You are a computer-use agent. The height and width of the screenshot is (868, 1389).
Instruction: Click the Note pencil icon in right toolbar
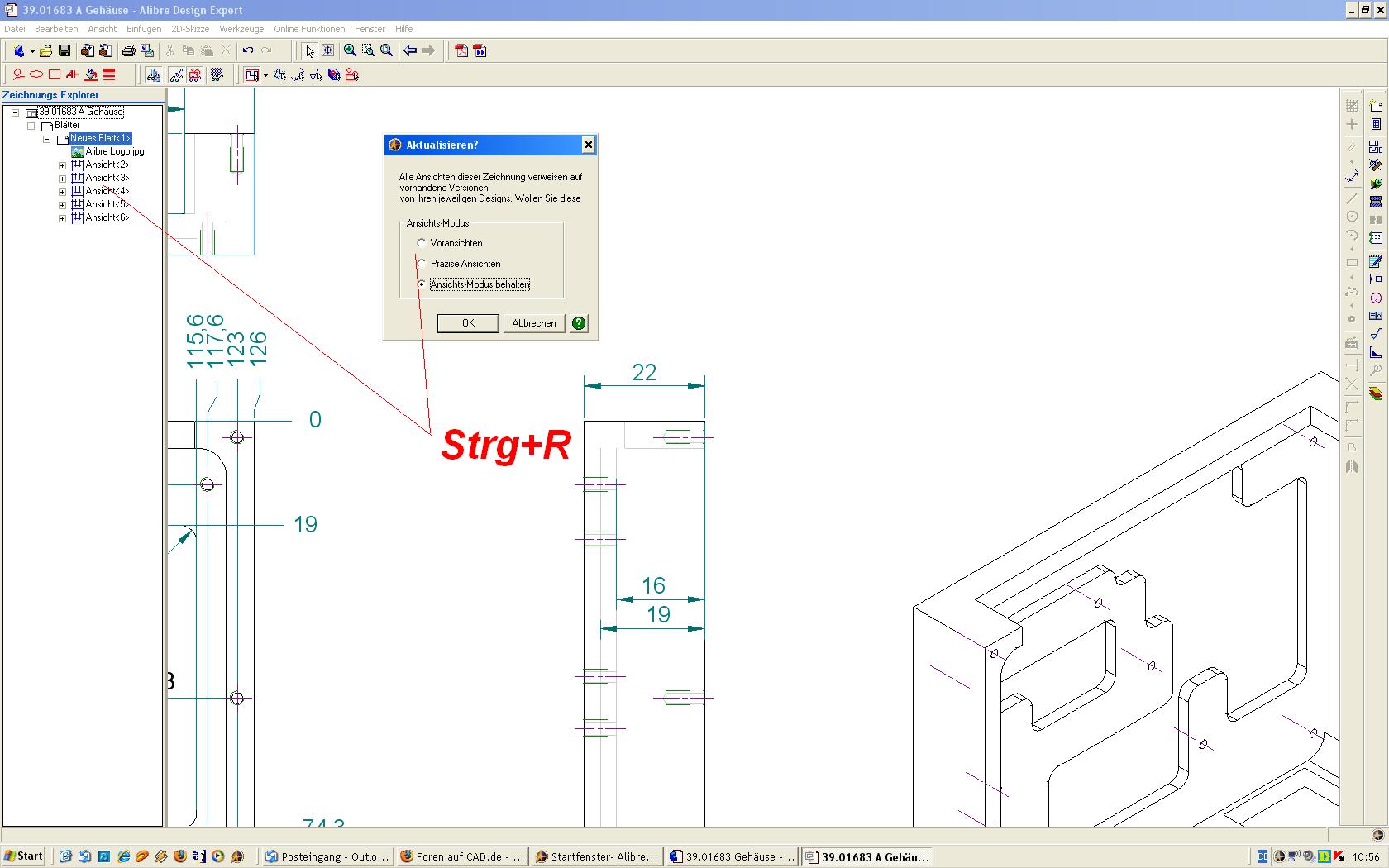[1376, 260]
